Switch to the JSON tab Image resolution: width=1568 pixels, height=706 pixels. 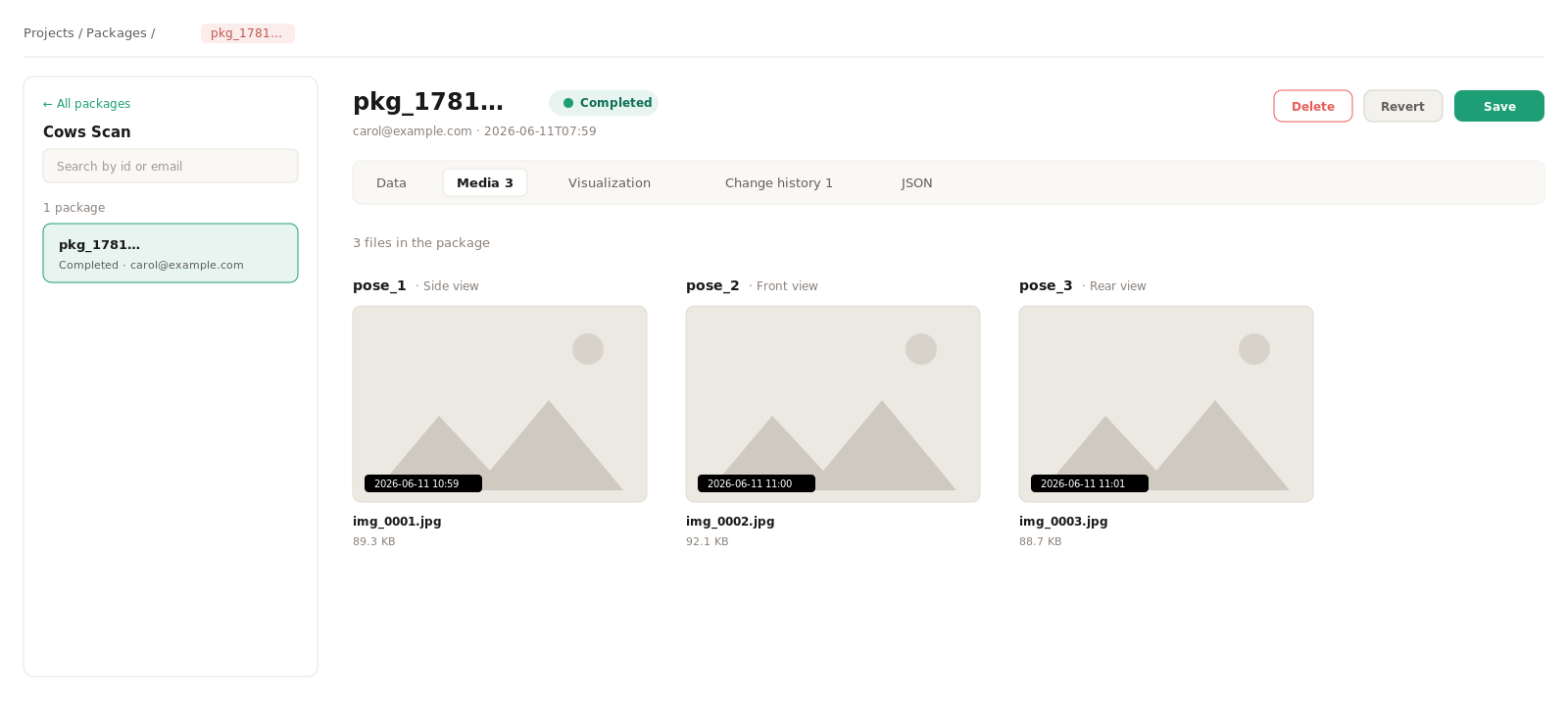click(917, 182)
